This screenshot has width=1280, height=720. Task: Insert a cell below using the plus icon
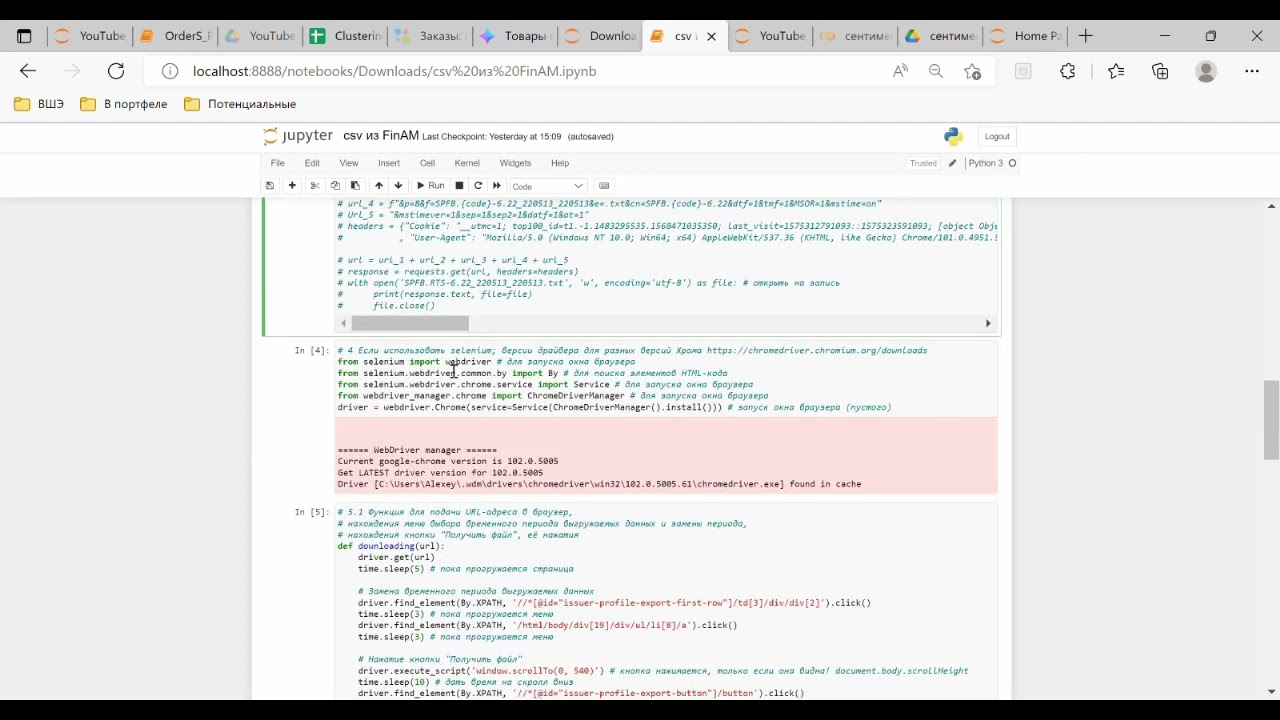coord(292,186)
